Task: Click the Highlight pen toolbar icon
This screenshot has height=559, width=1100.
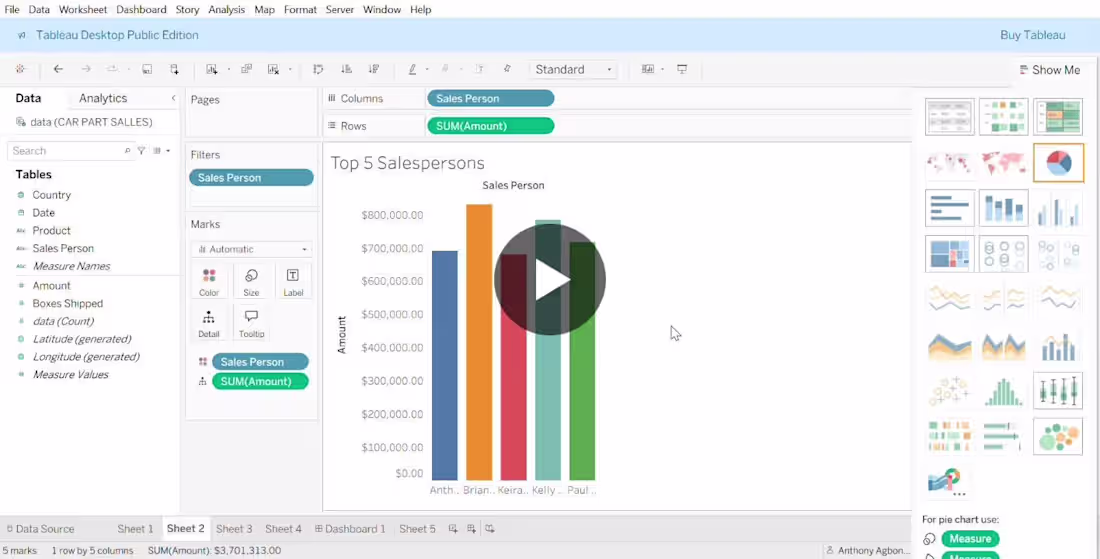Action: 412,69
